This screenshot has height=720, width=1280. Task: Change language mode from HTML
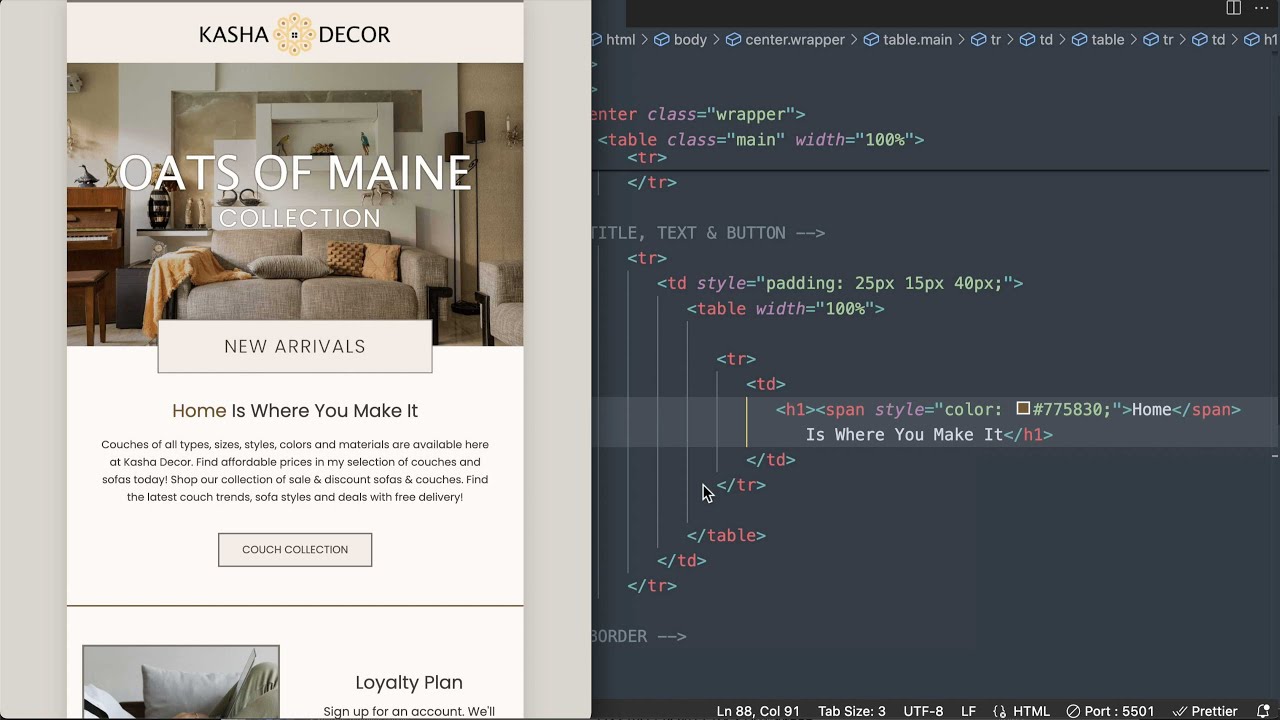[1031, 711]
